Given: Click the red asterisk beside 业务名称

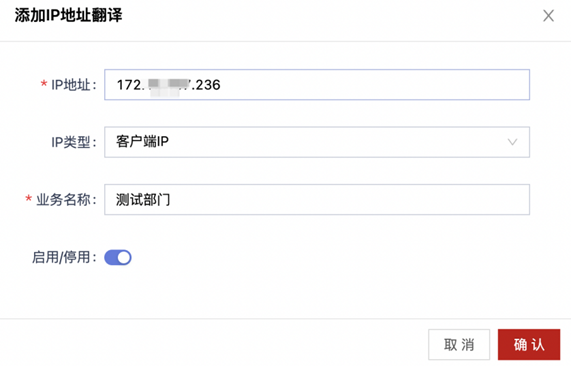Looking at the screenshot, I should (28, 199).
